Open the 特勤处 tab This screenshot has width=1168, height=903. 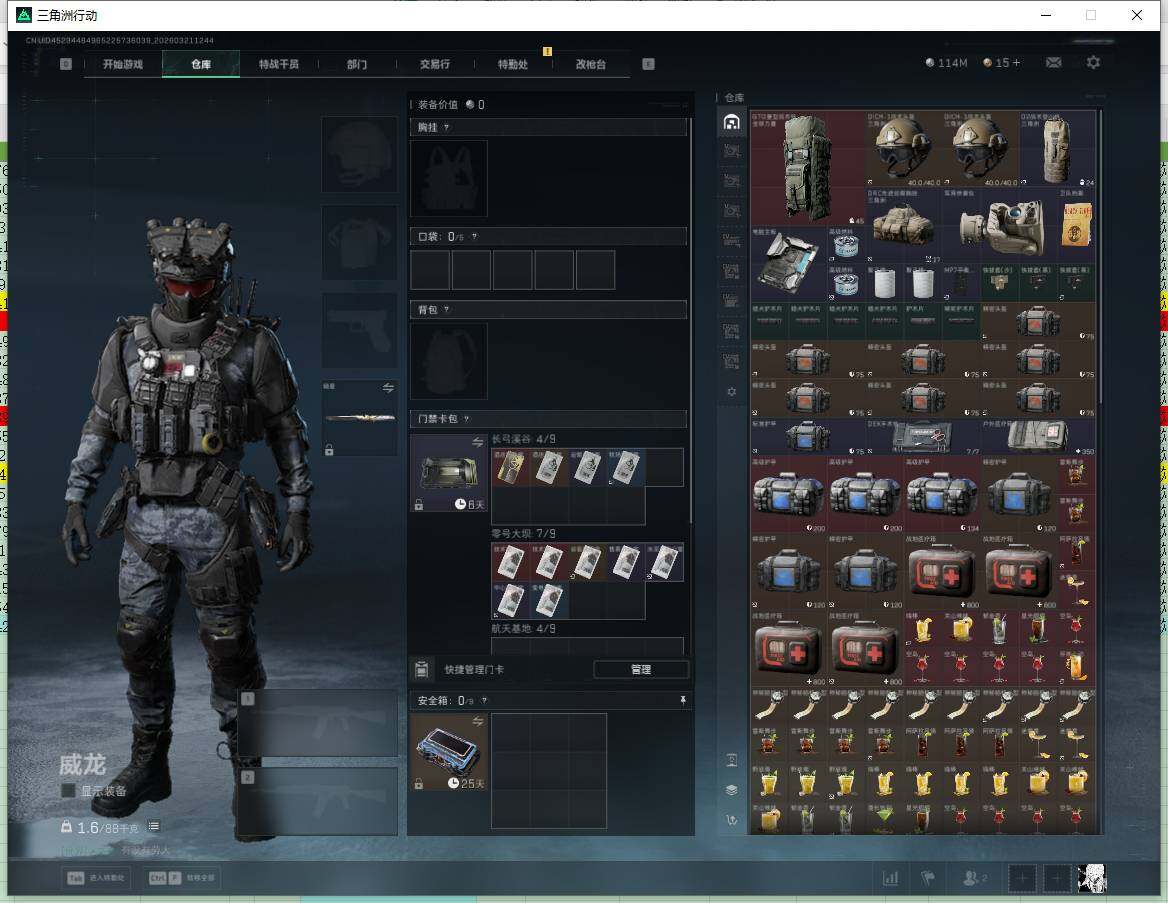[x=513, y=64]
